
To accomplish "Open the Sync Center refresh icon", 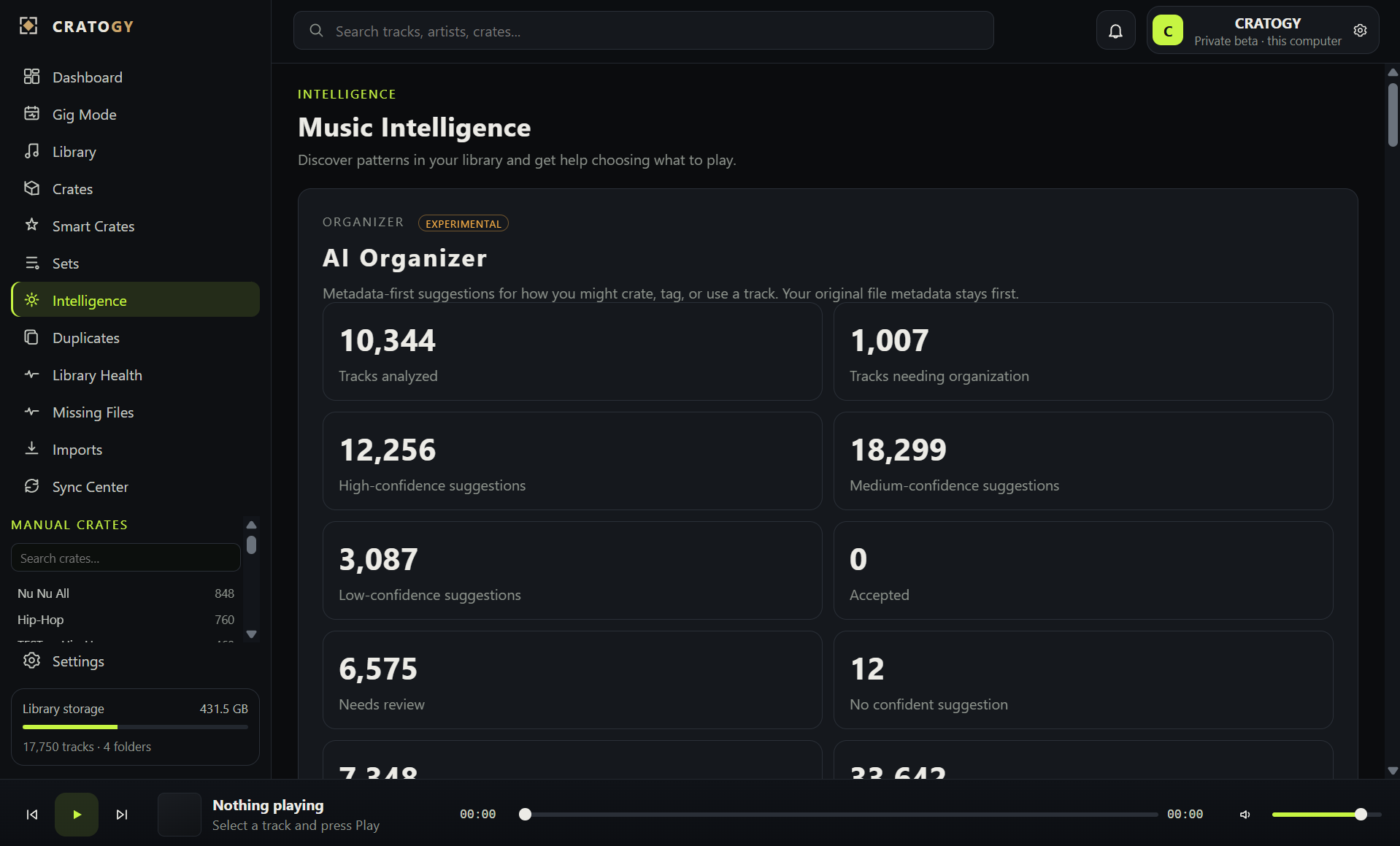I will point(31,486).
